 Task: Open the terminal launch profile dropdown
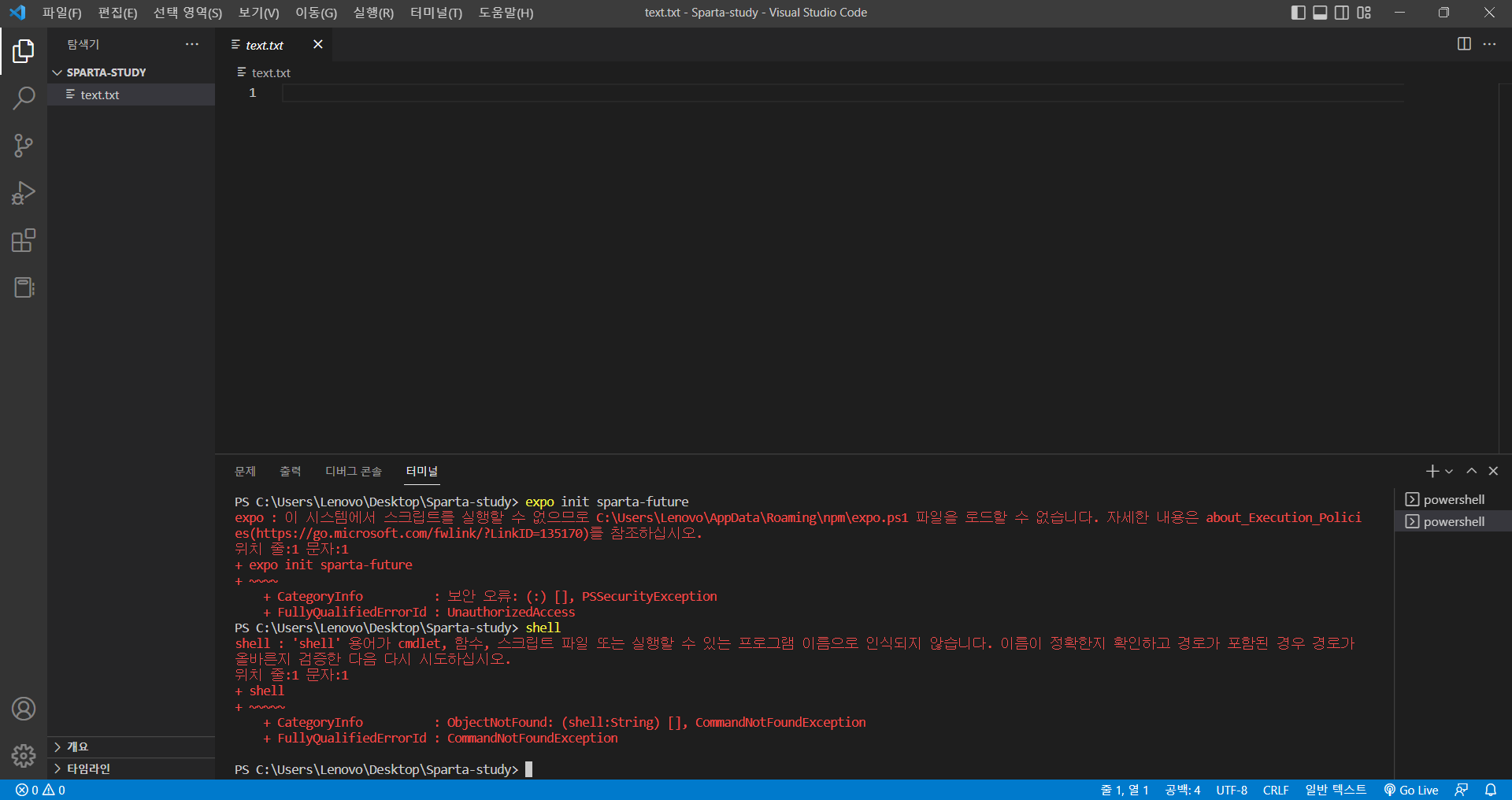[x=1449, y=471]
